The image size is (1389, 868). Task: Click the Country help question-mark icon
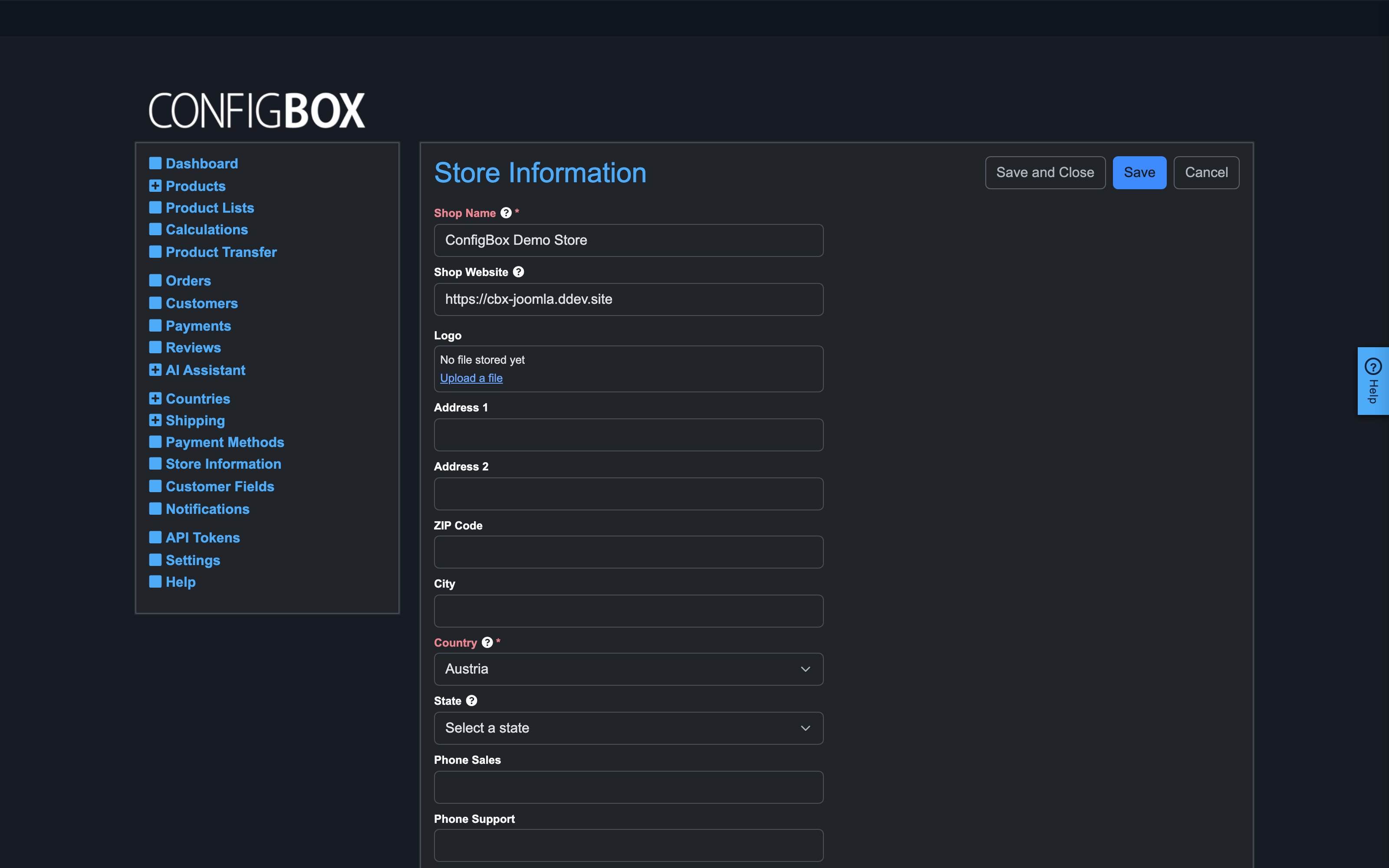pos(487,642)
